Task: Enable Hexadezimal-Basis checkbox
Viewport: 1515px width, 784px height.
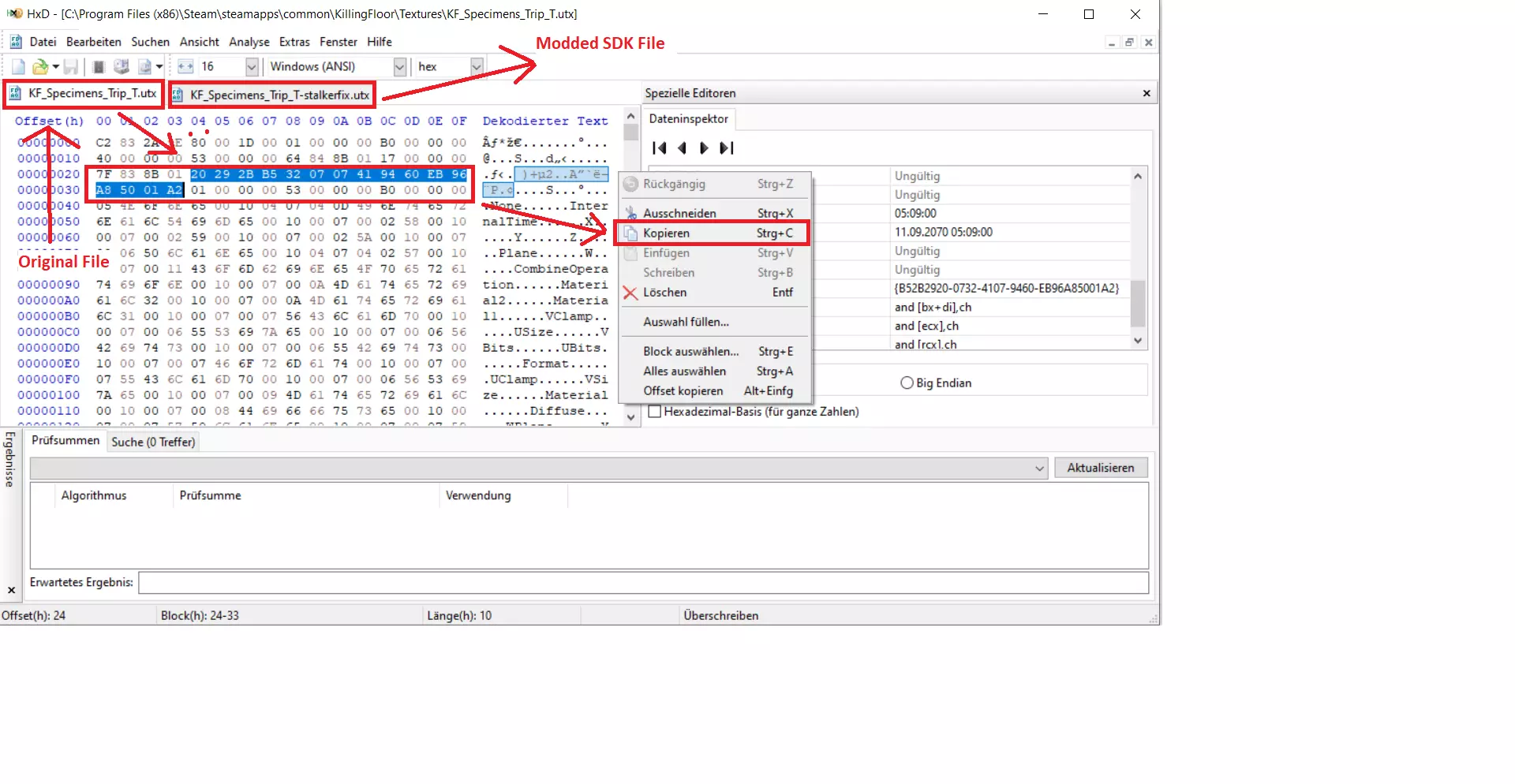Action: [x=654, y=412]
